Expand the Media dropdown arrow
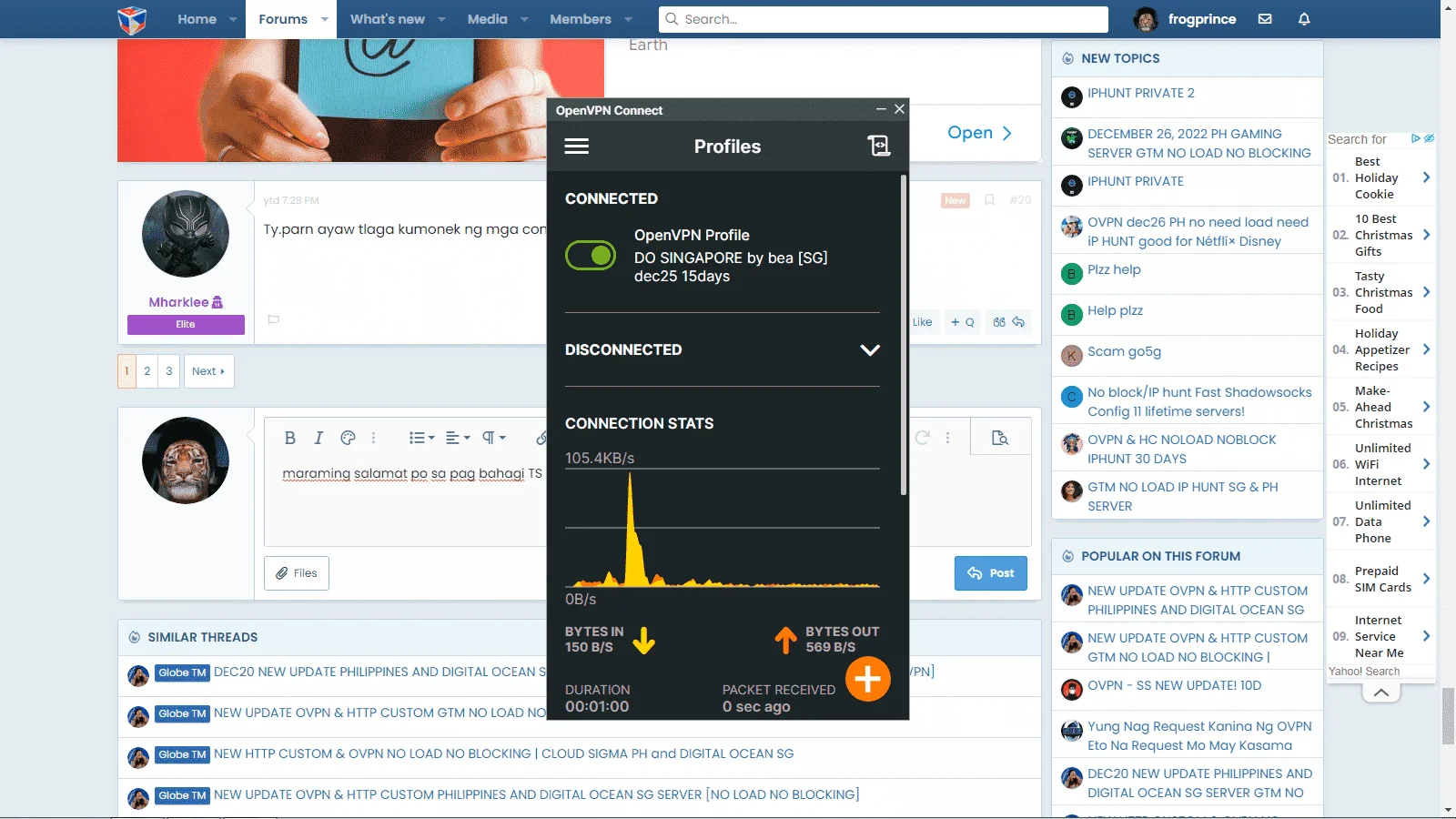Screen dimensions: 1456x819 [x=524, y=19]
